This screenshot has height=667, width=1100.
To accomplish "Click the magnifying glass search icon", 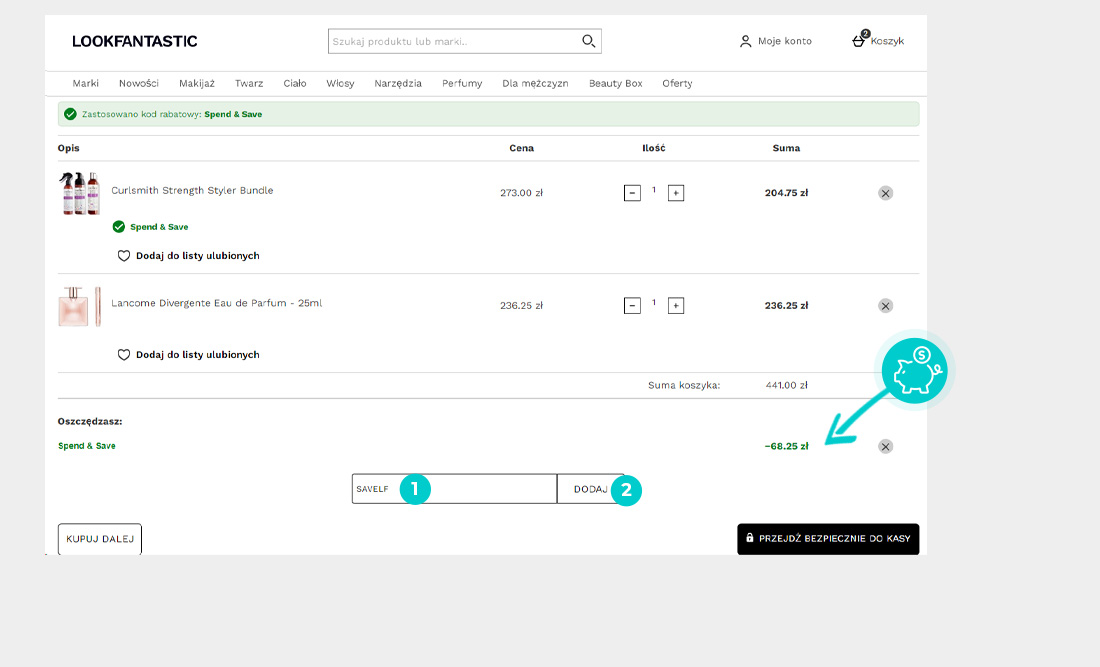I will pos(589,41).
